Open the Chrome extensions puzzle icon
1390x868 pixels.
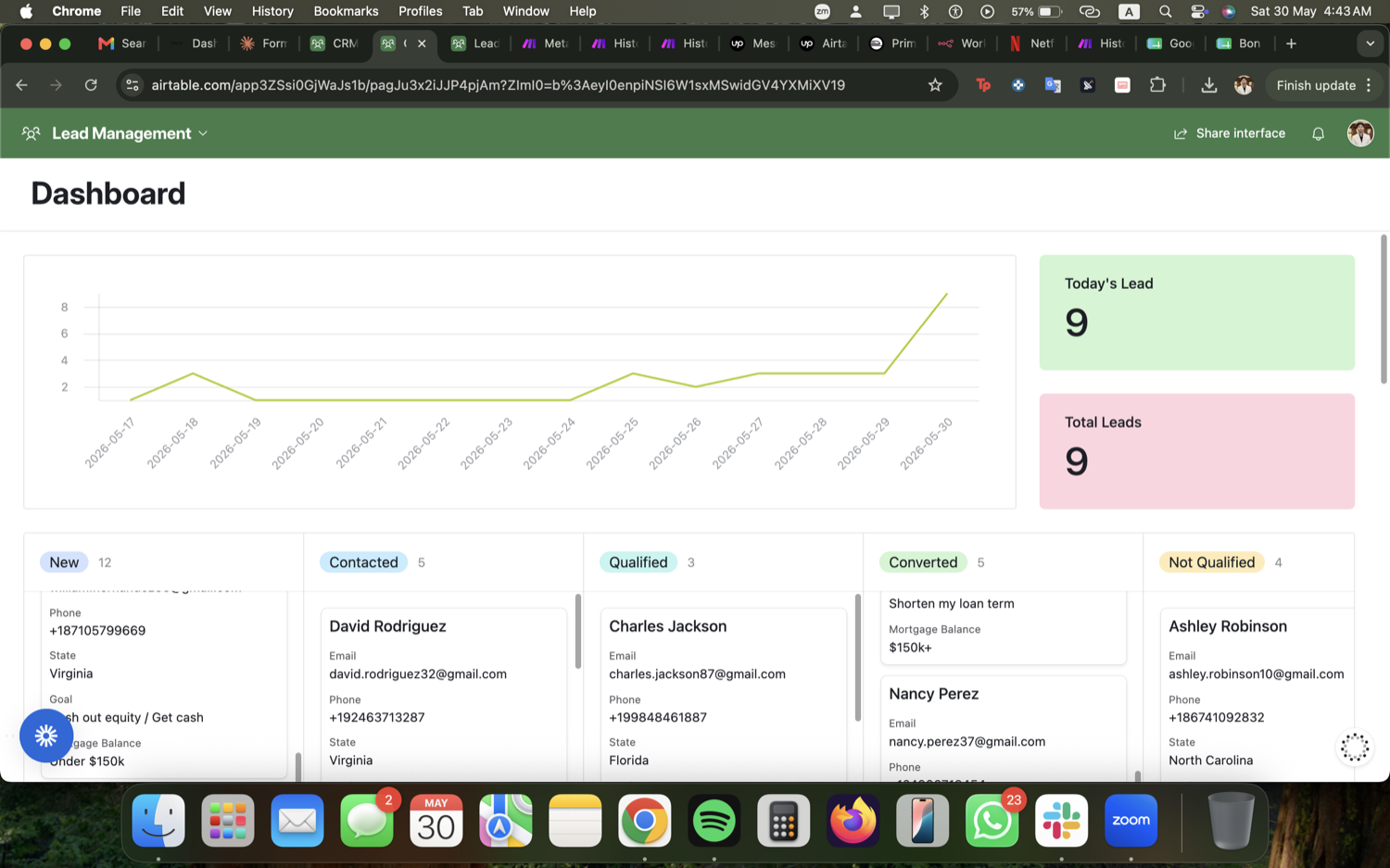1157,85
